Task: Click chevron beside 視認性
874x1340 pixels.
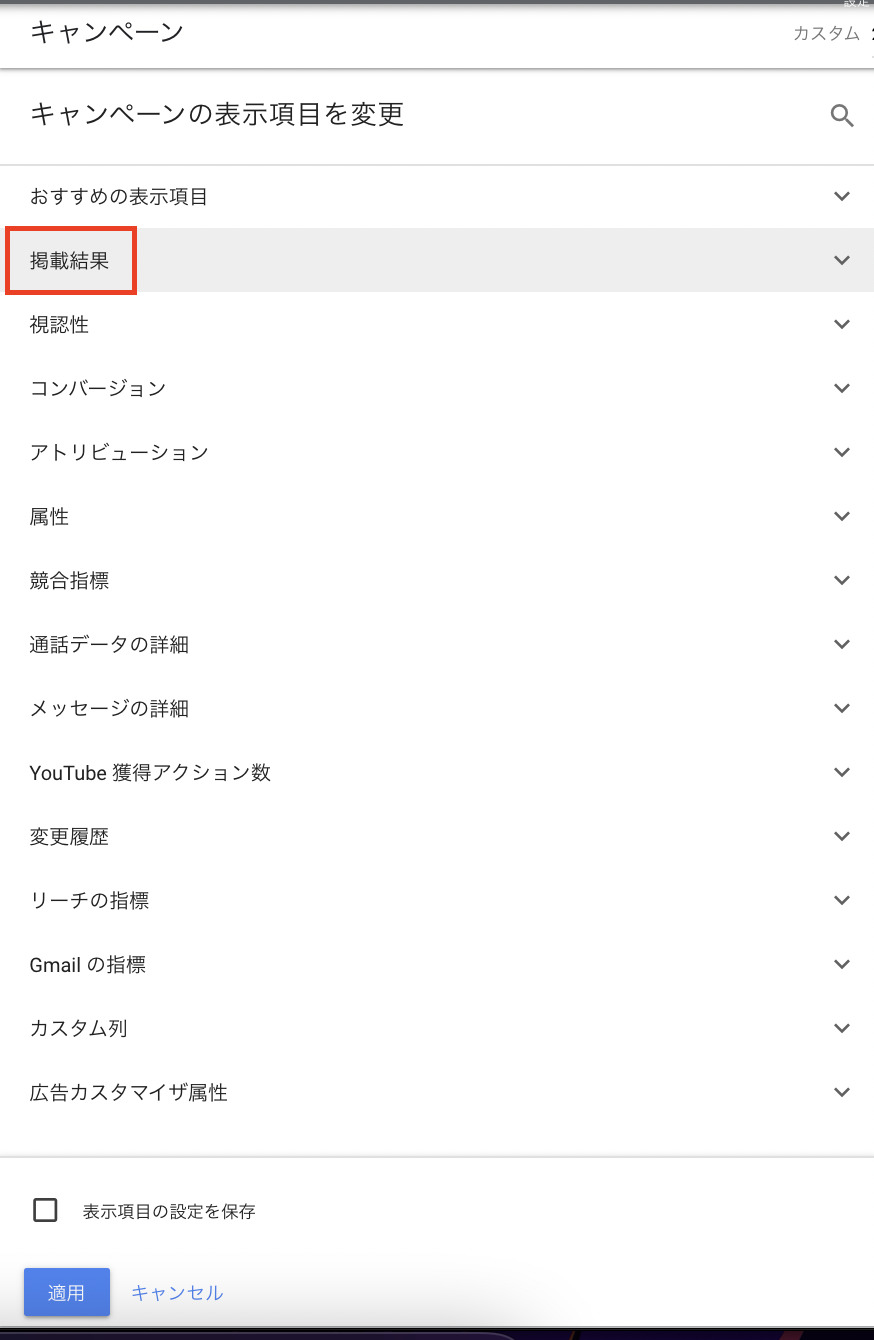Action: [x=842, y=324]
